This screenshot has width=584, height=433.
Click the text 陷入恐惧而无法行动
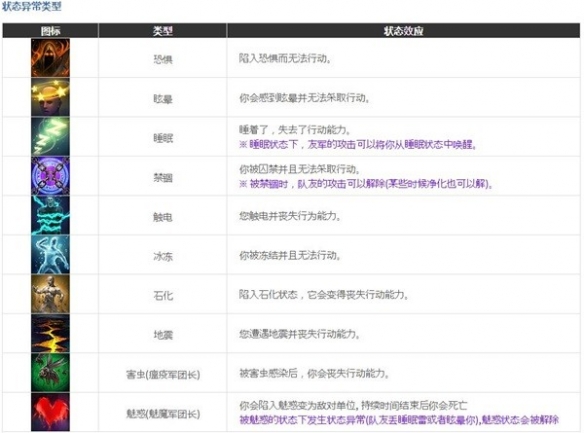285,58
